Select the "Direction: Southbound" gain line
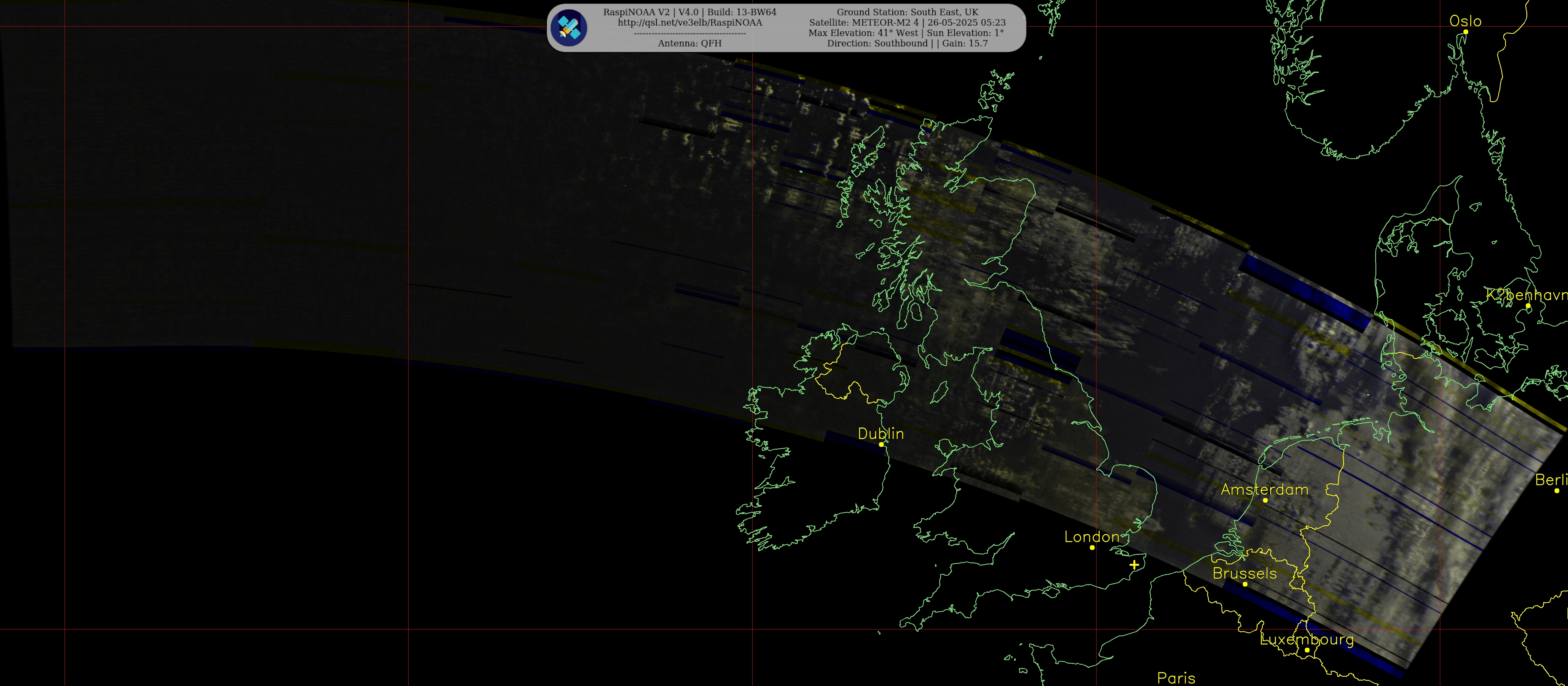1568x686 pixels. [x=907, y=43]
